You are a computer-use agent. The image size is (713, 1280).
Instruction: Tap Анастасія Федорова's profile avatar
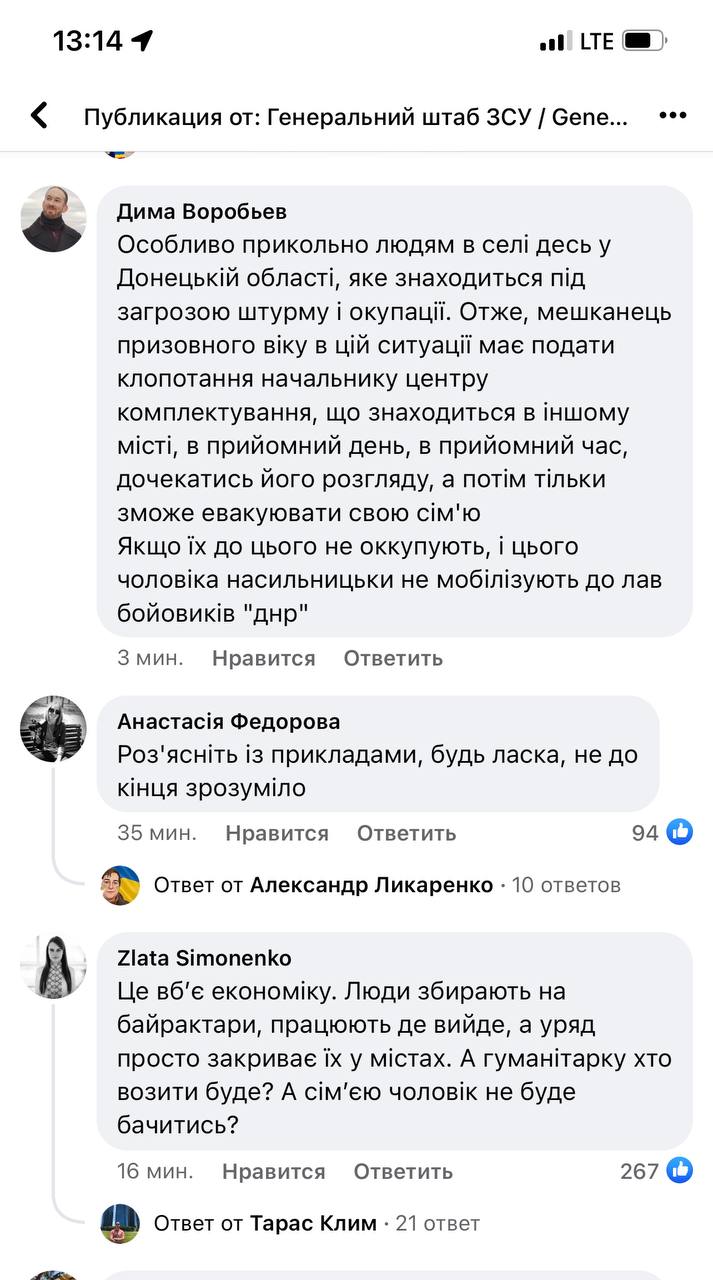53,729
